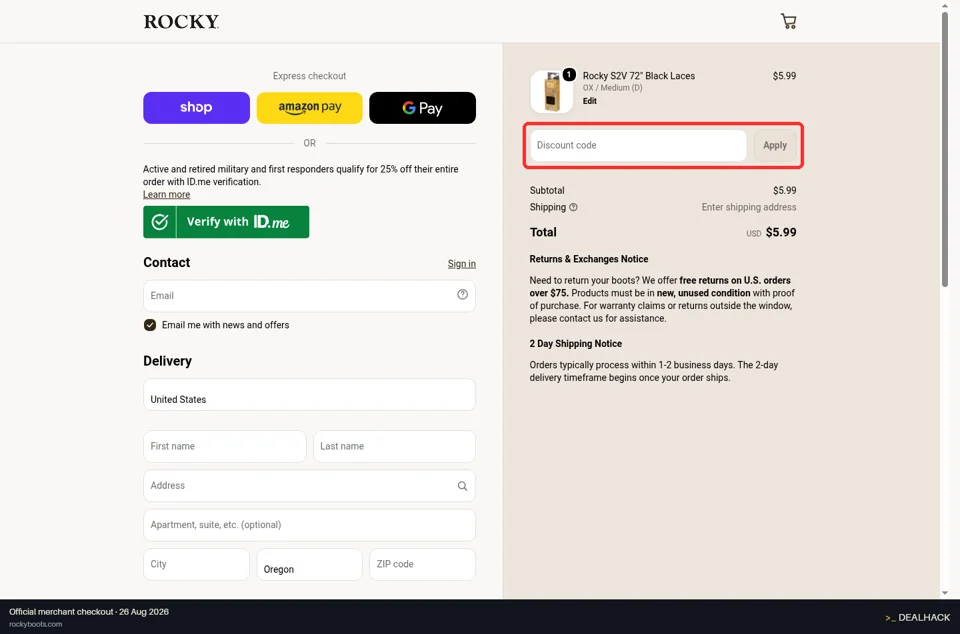Click the Sign in link
The height and width of the screenshot is (634, 960).
coord(462,264)
